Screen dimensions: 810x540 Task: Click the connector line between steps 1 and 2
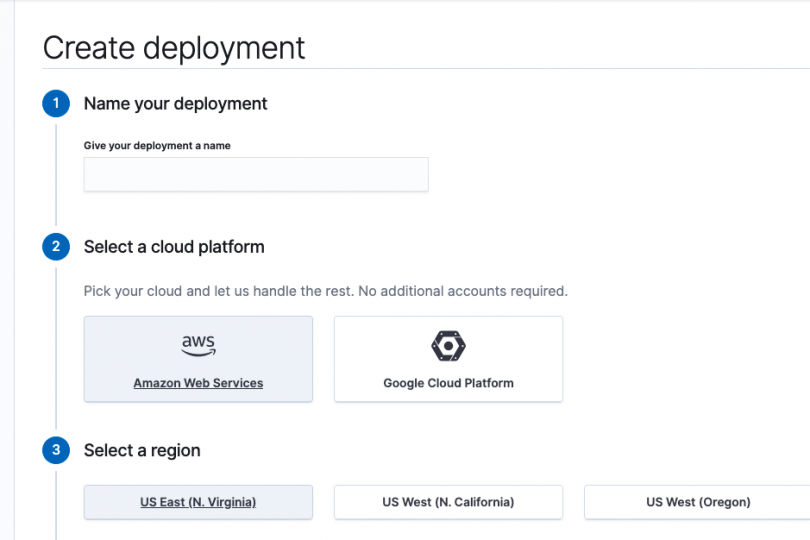[56, 175]
